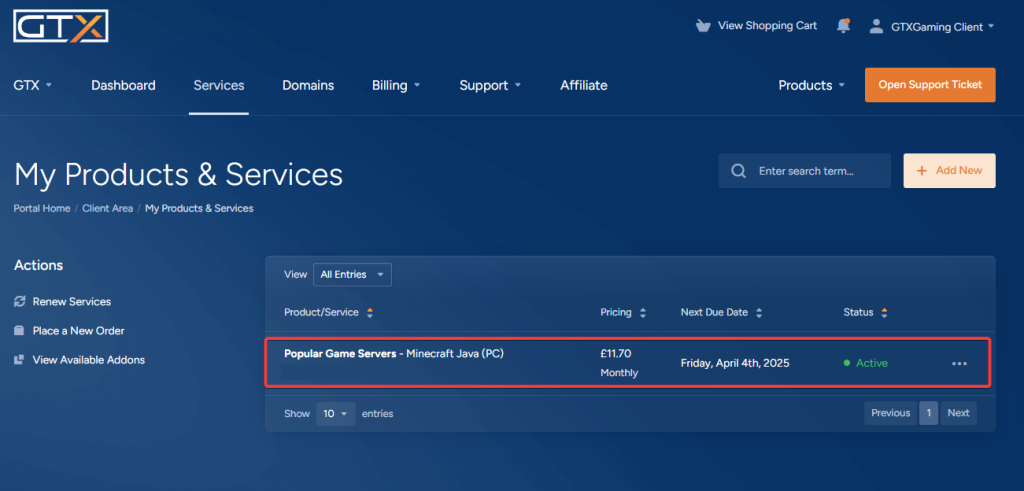This screenshot has height=491, width=1024.
Task: Expand the Support menu
Action: (490, 86)
